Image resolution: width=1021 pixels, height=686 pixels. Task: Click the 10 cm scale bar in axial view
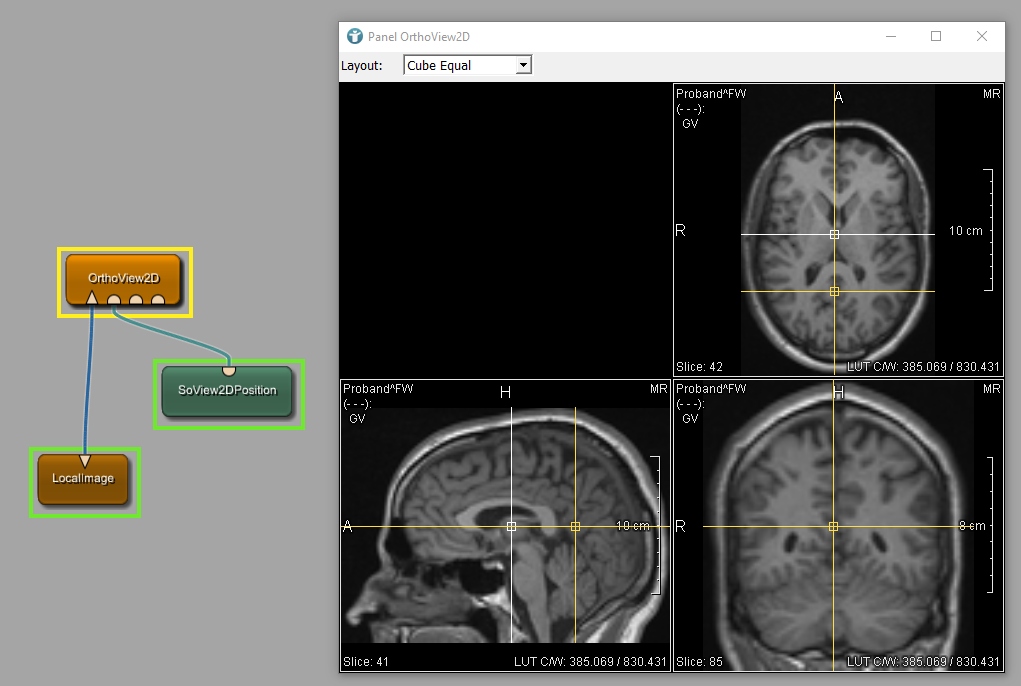(x=989, y=230)
